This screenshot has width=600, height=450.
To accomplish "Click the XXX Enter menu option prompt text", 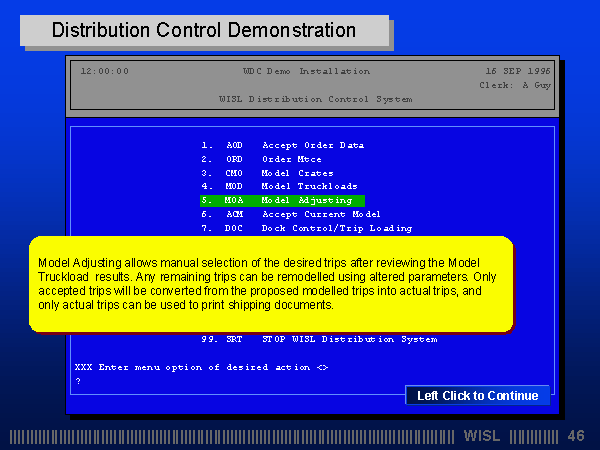I will tap(201, 367).
